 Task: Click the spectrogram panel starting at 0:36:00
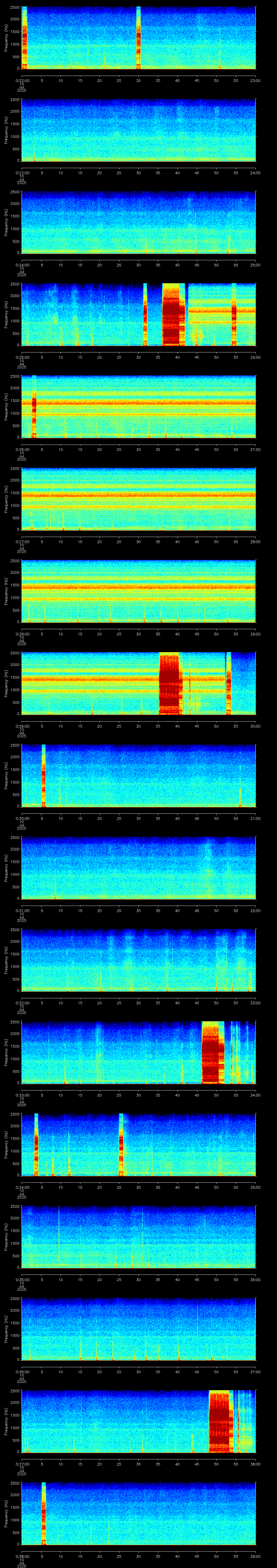click(x=139, y=1329)
